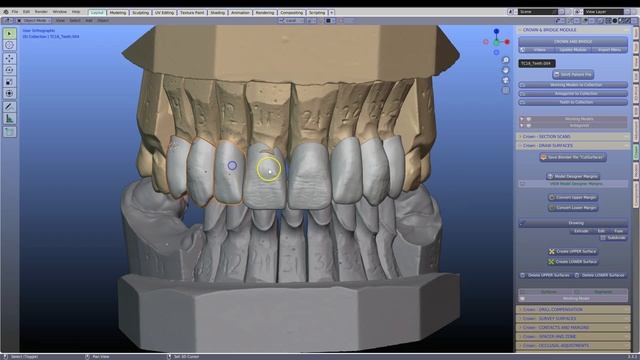The height and width of the screenshot is (360, 640).
Task: Click Create LOWER Surface button
Action: [x=573, y=262]
